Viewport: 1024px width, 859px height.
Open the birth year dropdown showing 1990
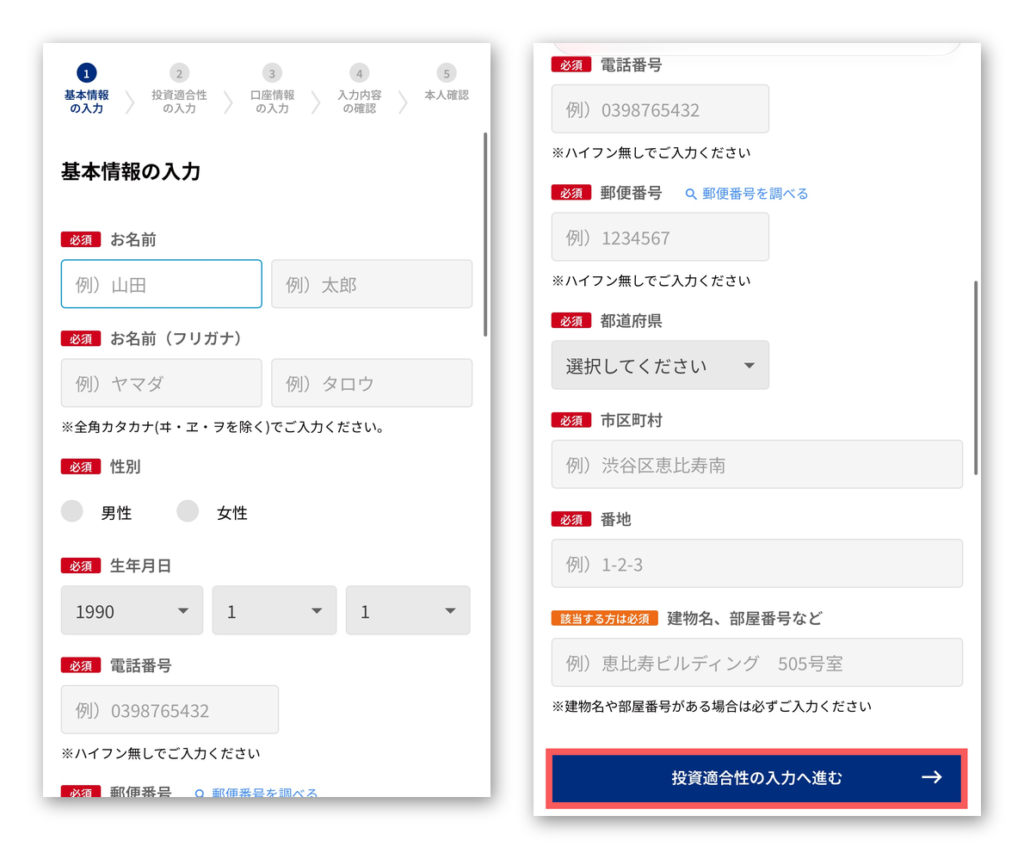132,611
